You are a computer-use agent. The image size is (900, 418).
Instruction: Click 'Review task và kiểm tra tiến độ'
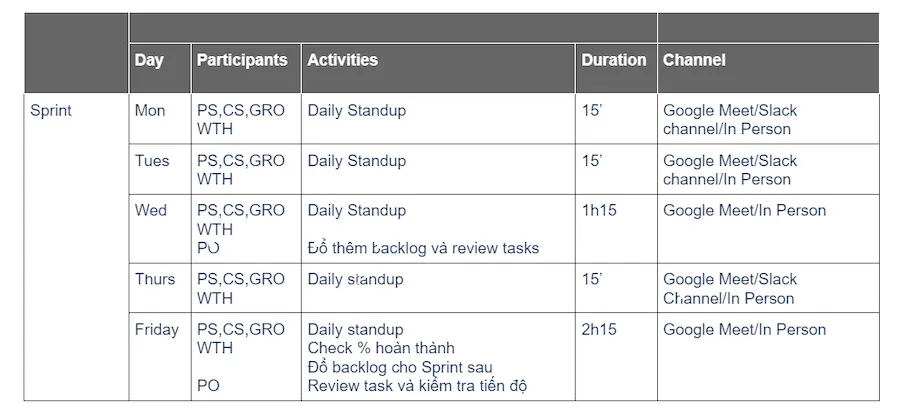pyautogui.click(x=417, y=386)
